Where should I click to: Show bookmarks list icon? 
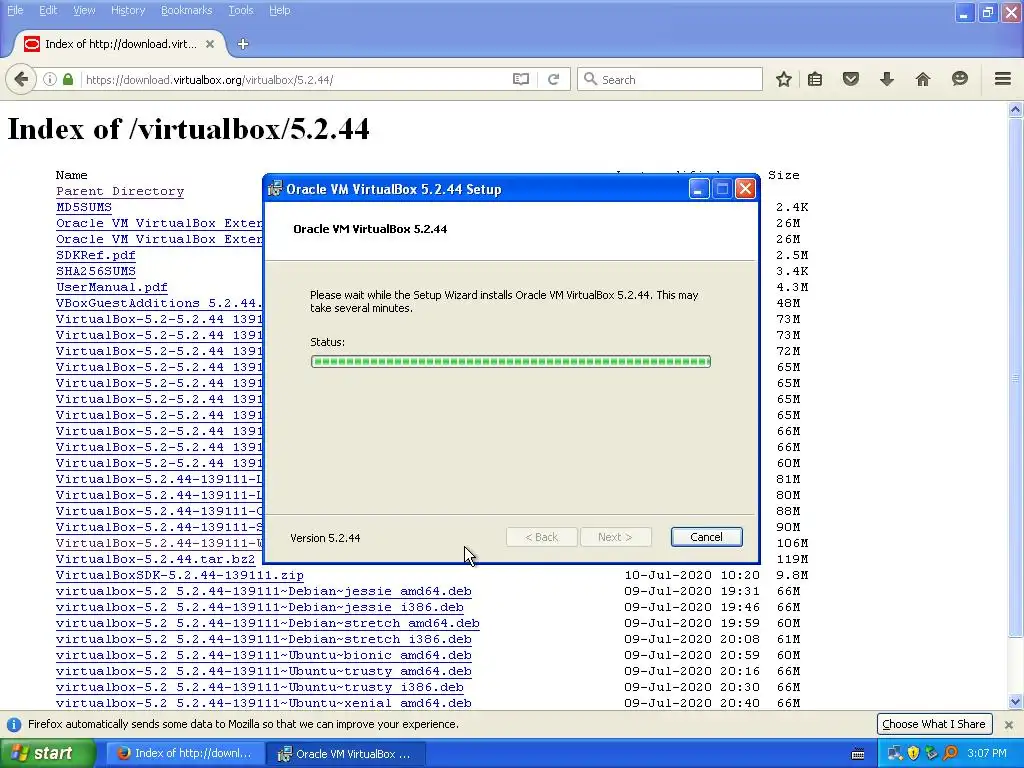815,80
